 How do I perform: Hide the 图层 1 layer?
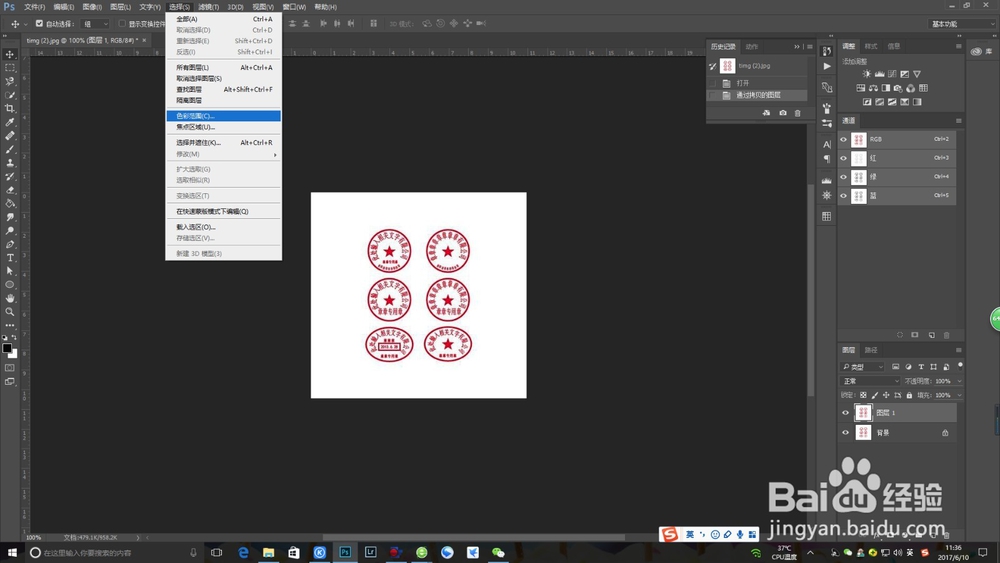click(x=845, y=413)
